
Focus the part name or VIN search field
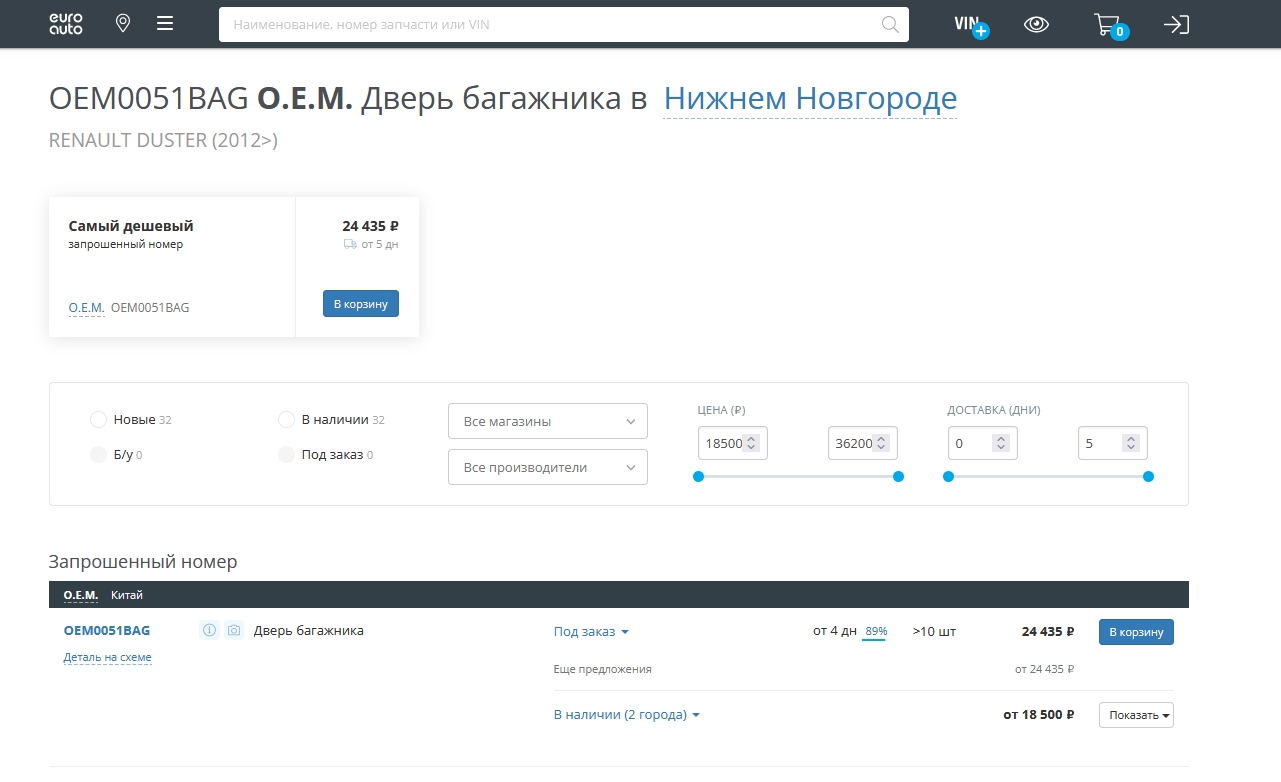[564, 24]
